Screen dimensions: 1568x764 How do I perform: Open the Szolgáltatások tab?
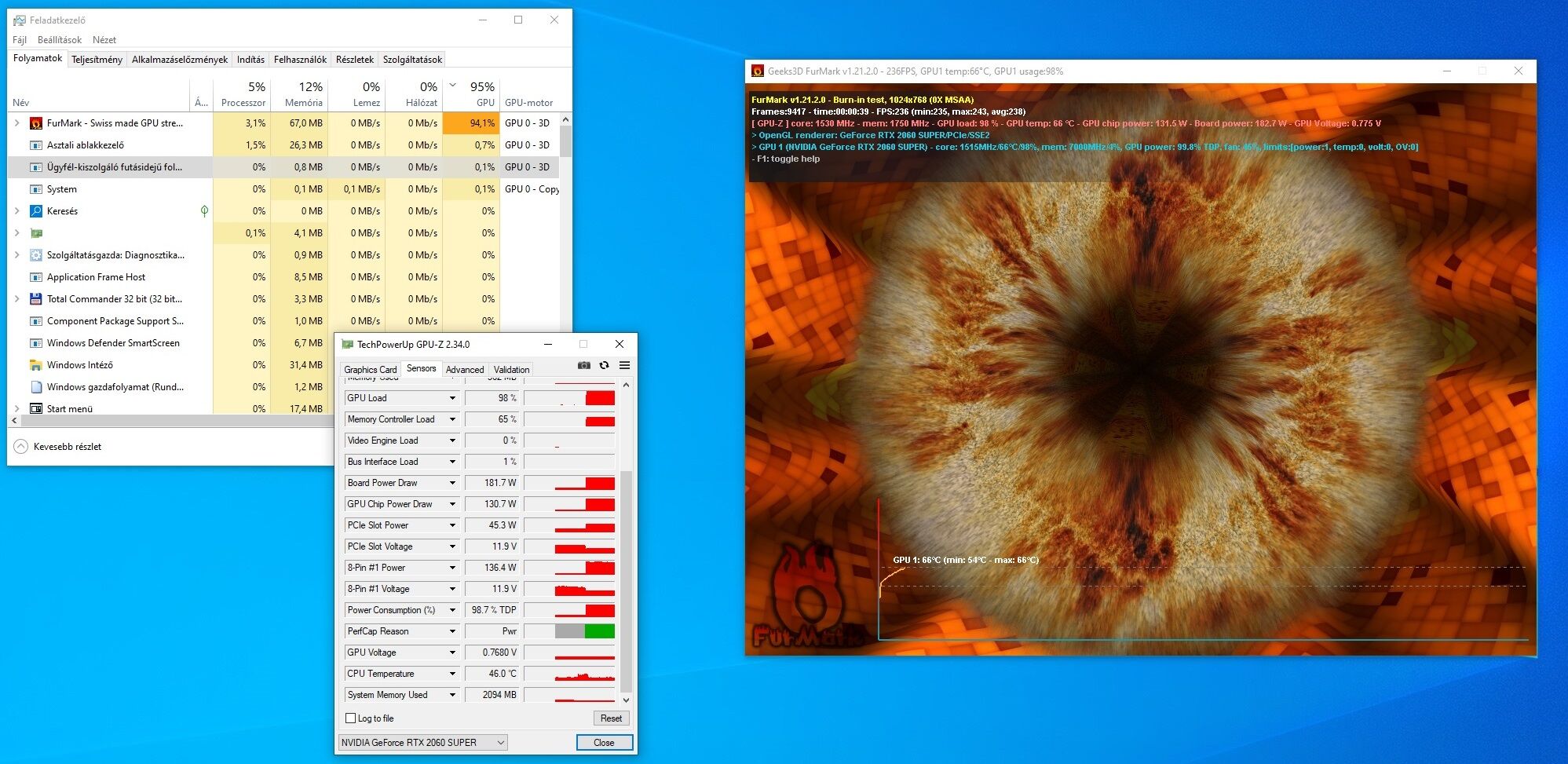[412, 60]
